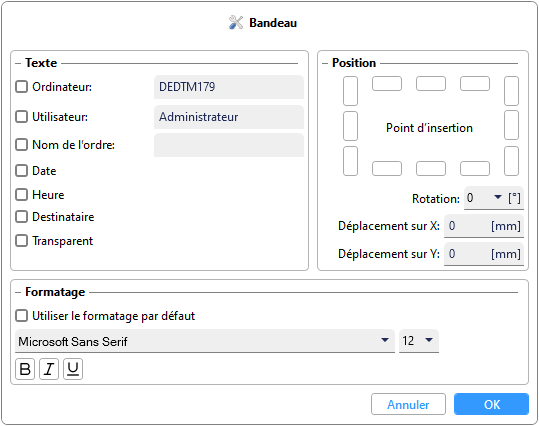Click the Déplacement sur X field

(484, 226)
